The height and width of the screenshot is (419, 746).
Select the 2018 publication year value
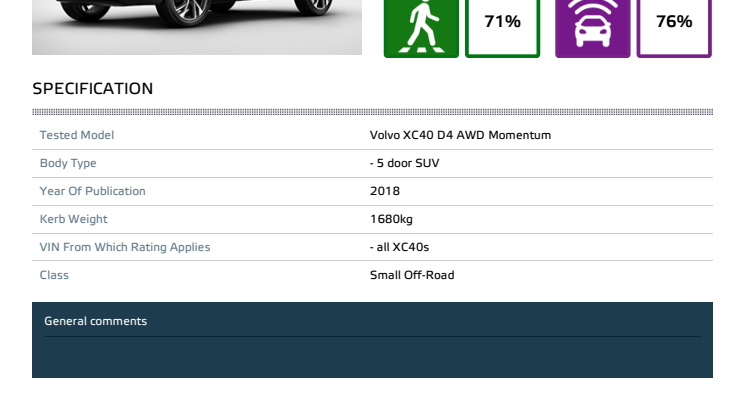pos(385,191)
